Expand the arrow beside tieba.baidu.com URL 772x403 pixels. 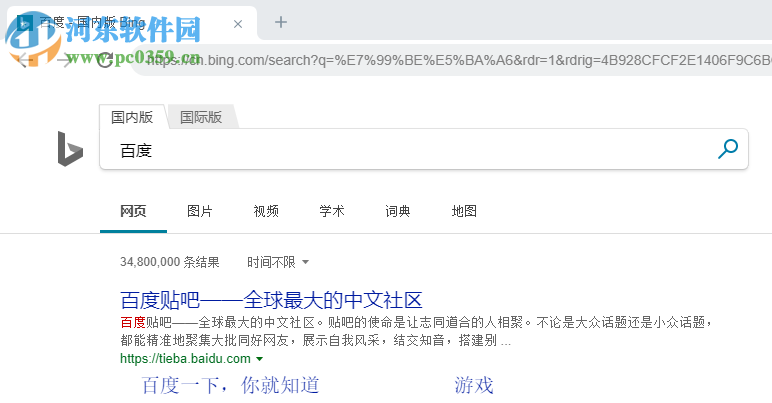click(259, 359)
